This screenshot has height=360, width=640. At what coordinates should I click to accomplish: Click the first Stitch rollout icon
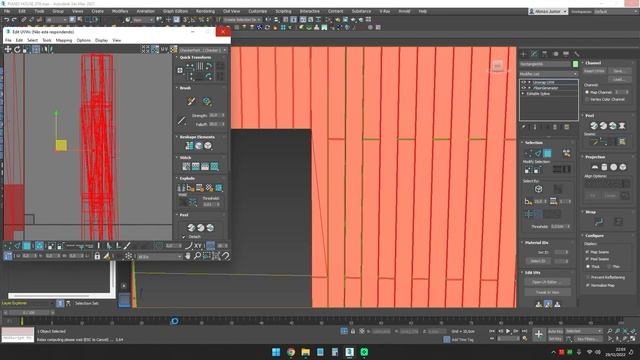point(186,167)
